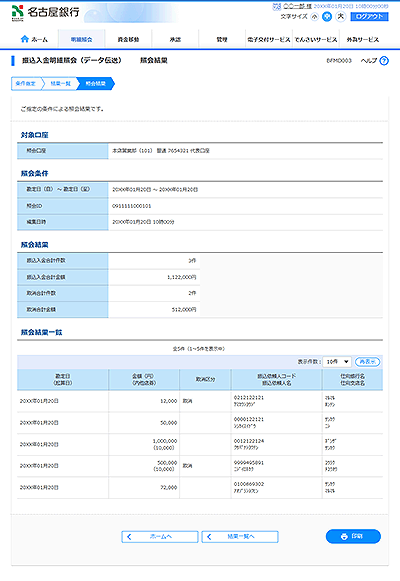The width and height of the screenshot is (400, 581).
Task: Click the 仕向銀行名 column header
Action: point(353,379)
